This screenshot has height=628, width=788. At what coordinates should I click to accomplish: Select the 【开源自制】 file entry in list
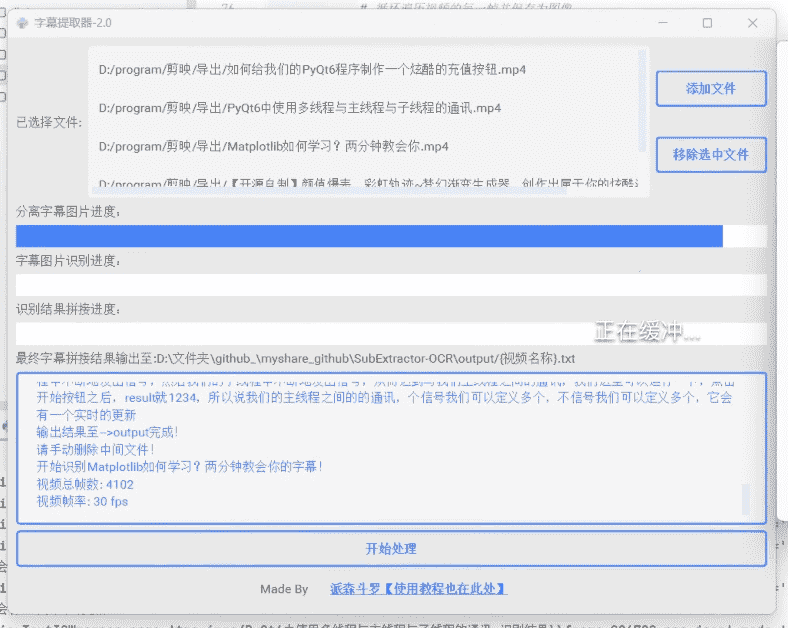(370, 184)
